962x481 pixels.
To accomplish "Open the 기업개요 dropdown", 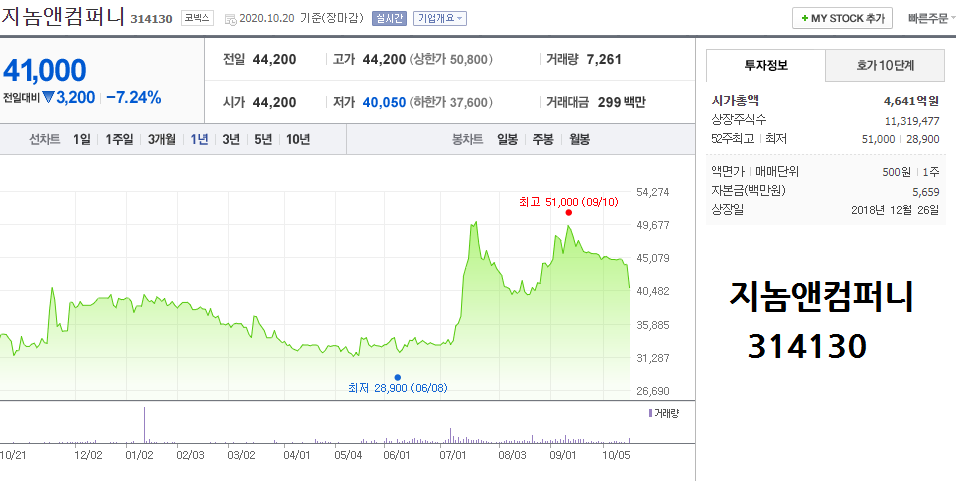I will [440, 18].
